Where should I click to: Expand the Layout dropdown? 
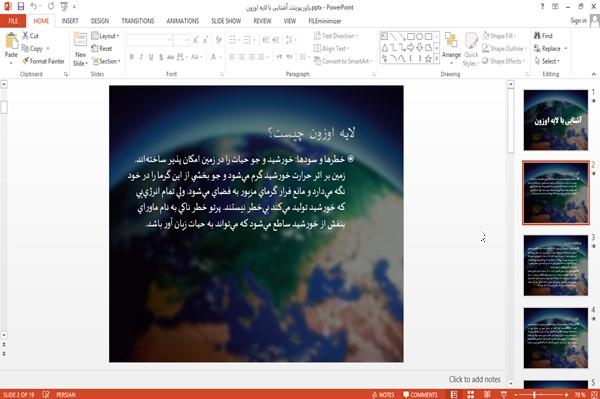(105, 36)
